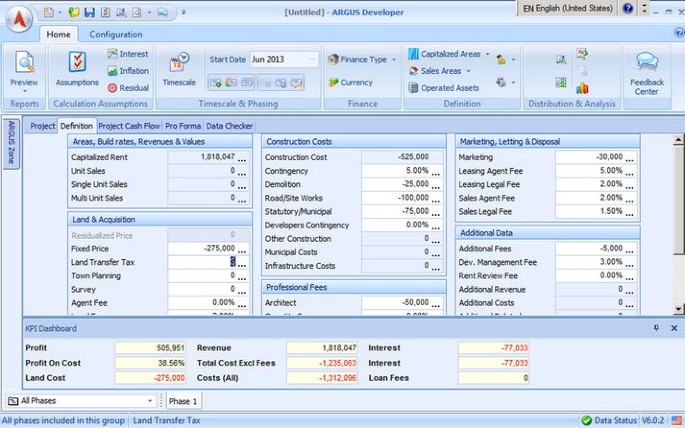This screenshot has height=428, width=685.
Task: Click the Preview reports icon
Action: (24, 67)
